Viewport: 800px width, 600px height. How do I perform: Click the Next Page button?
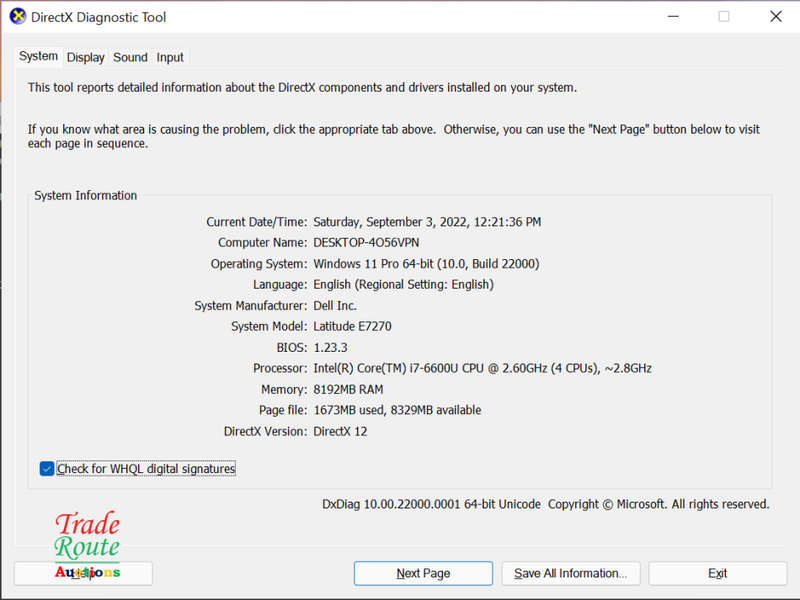click(x=423, y=573)
